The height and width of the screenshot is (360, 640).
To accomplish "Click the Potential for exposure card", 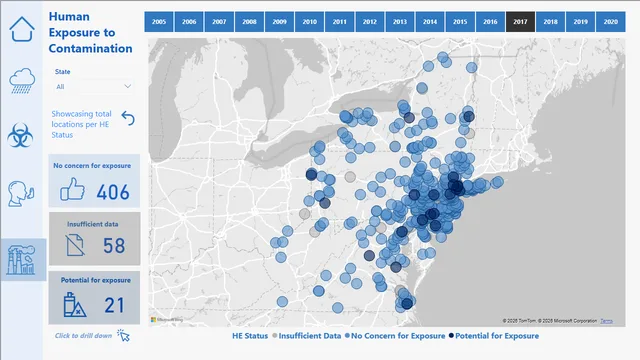I will pyautogui.click(x=94, y=298).
